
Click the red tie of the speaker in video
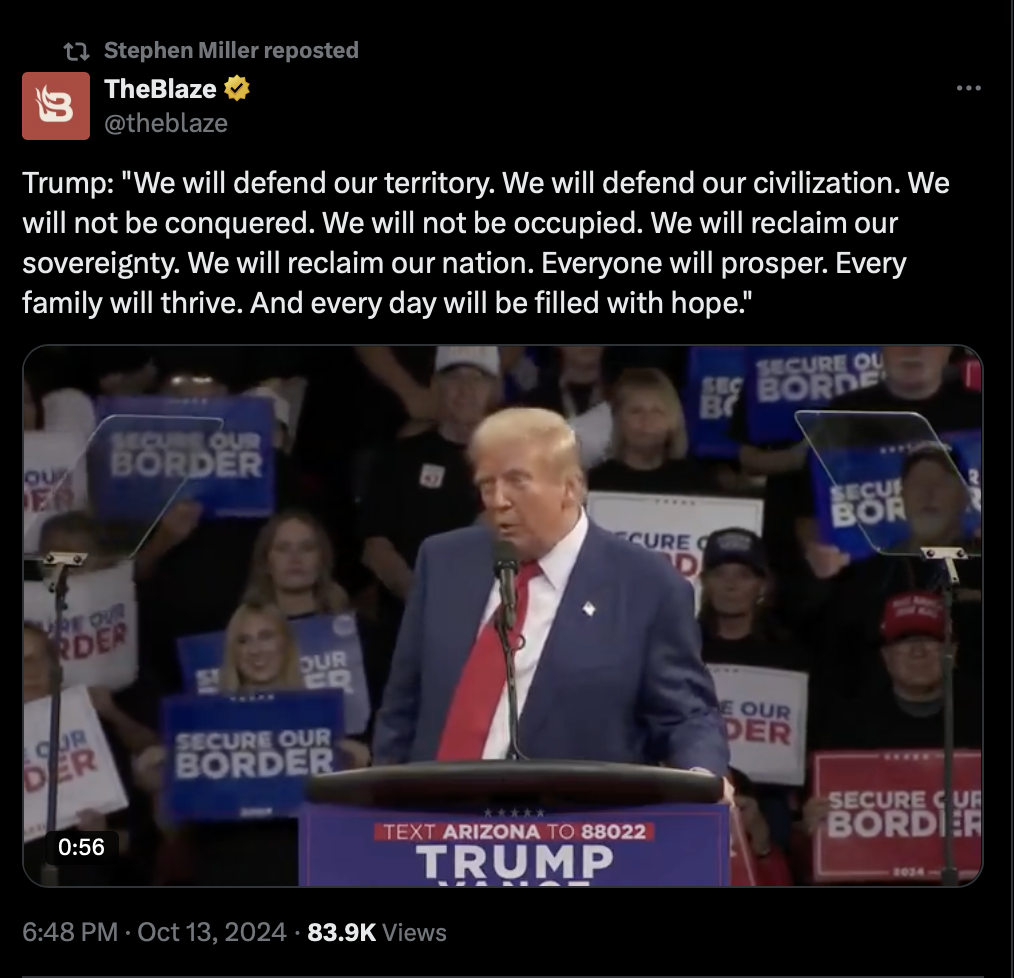(x=490, y=666)
